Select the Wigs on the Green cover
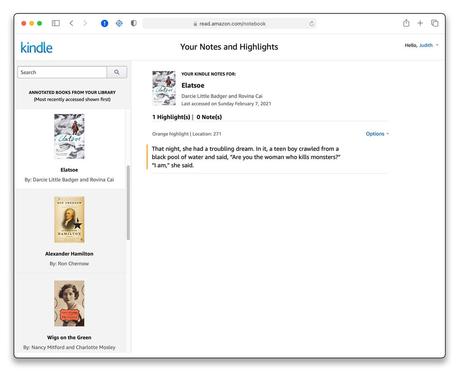The image size is (460, 373). pyautogui.click(x=69, y=303)
